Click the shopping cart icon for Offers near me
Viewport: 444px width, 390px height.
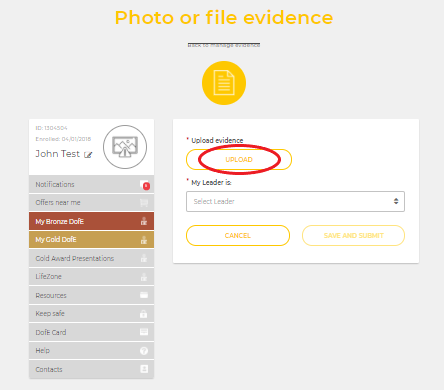coord(144,203)
